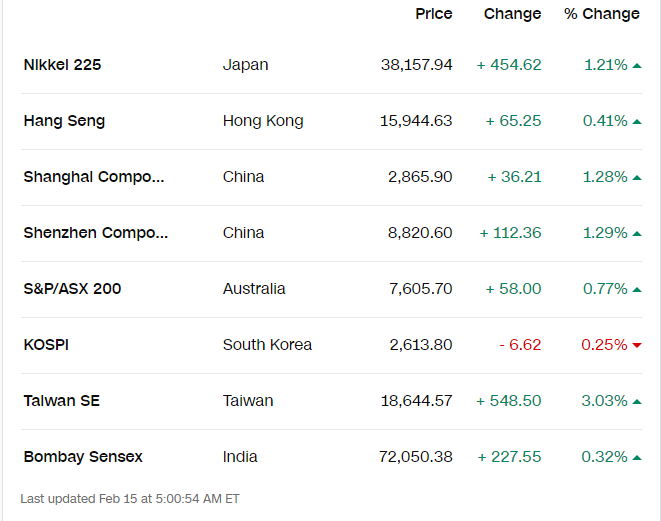Click the % Change column header

pyautogui.click(x=602, y=14)
